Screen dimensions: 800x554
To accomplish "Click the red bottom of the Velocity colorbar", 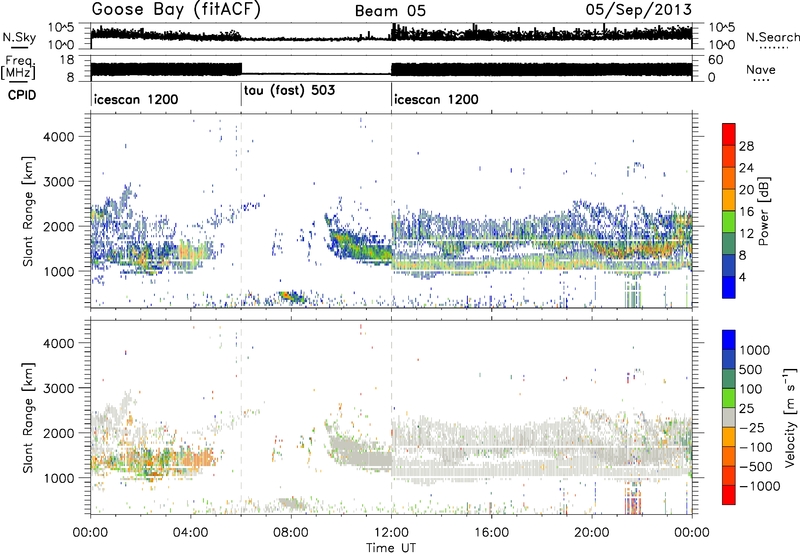I will [729, 497].
